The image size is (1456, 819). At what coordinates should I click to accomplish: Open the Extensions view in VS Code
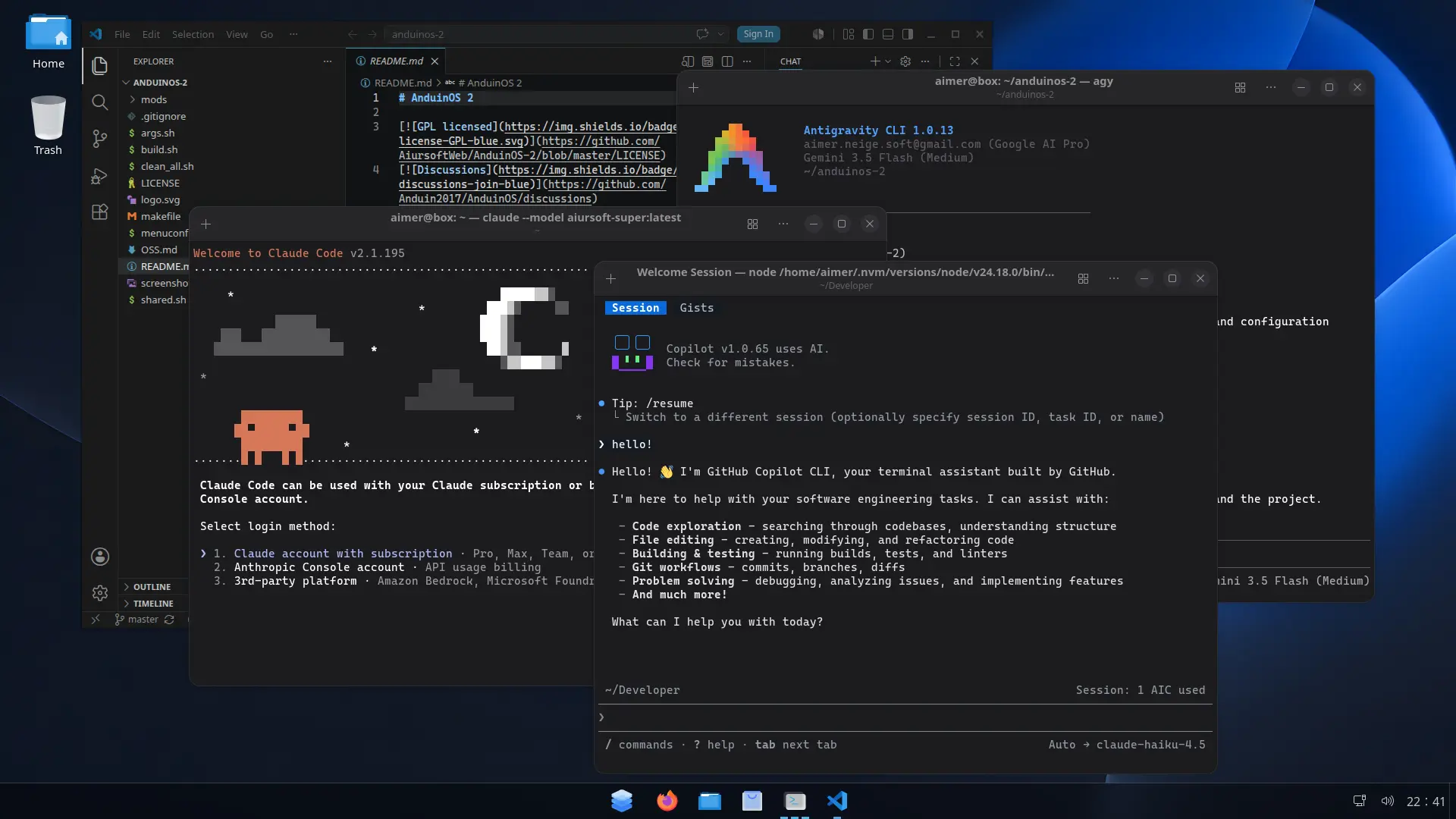coord(99,212)
